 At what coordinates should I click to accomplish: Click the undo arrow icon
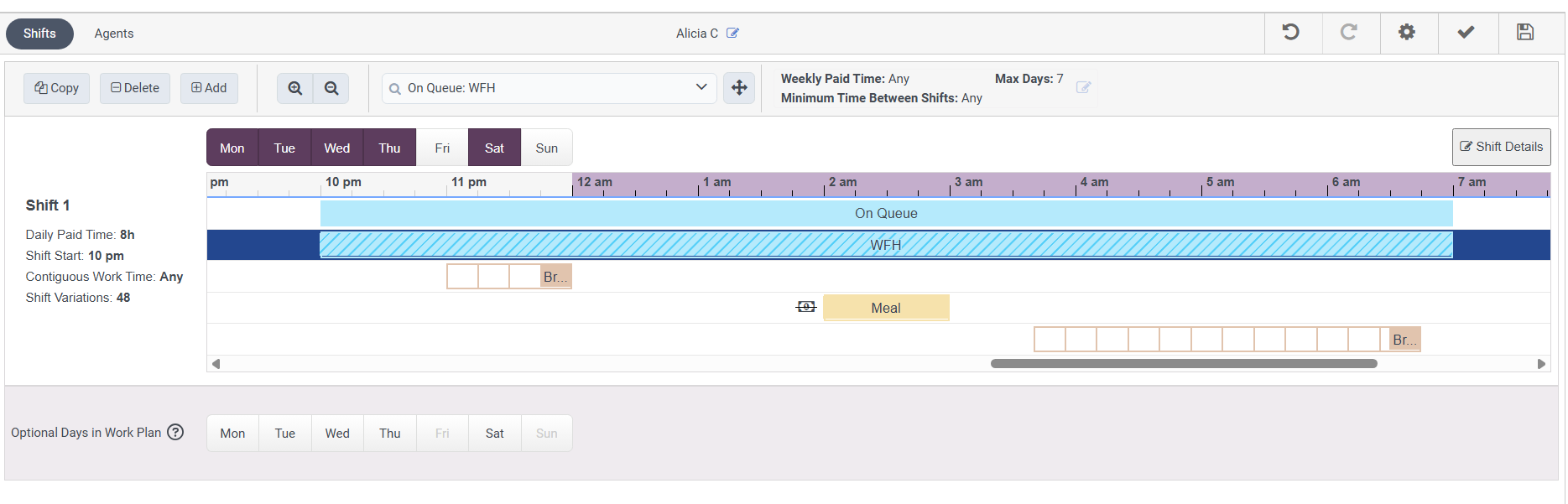point(1291,33)
